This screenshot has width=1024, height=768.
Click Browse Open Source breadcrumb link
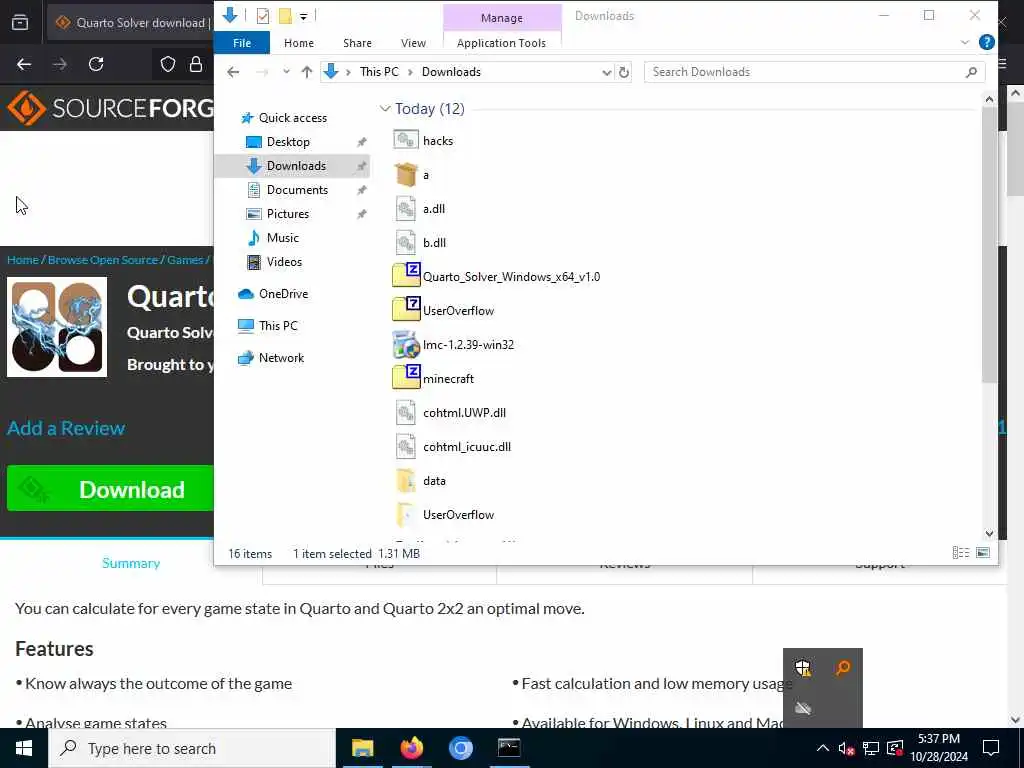[103, 260]
